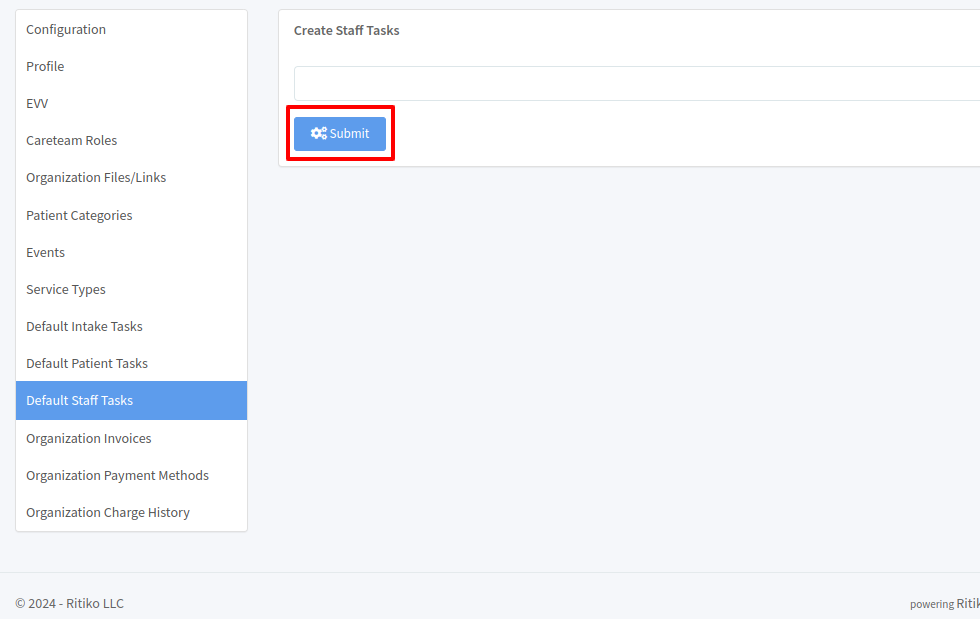980x619 pixels.
Task: Click the gears icon on Submit
Action: coord(318,134)
